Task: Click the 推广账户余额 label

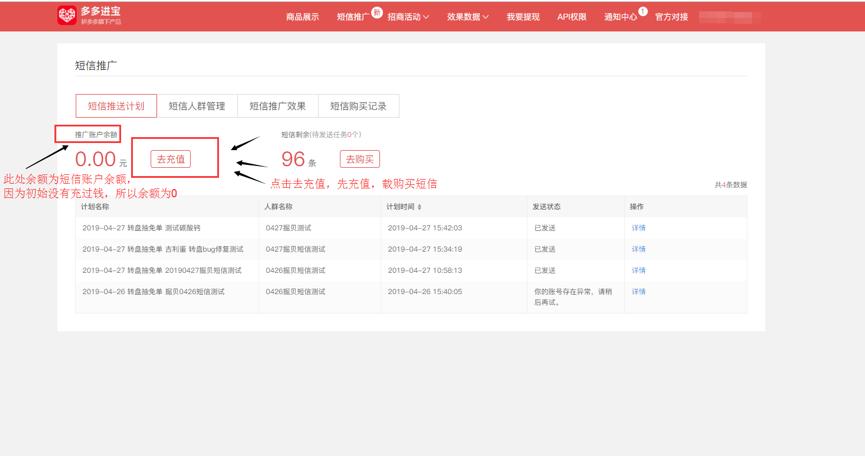Action: pos(96,135)
